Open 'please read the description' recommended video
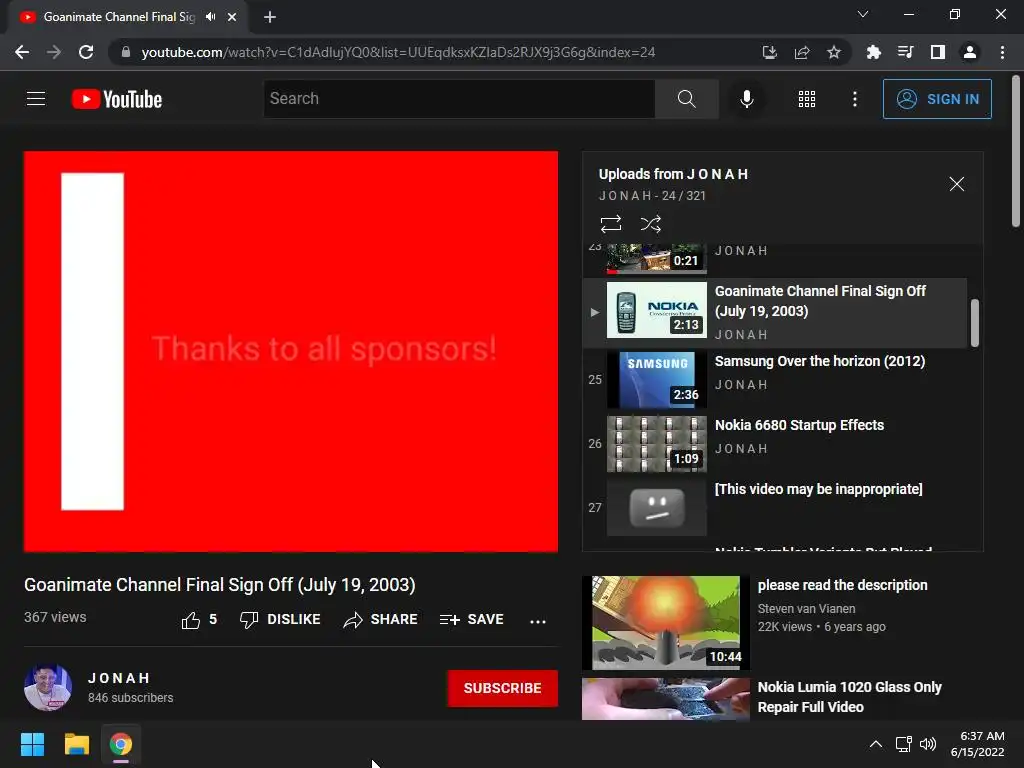The height and width of the screenshot is (768, 1024). pyautogui.click(x=842, y=585)
